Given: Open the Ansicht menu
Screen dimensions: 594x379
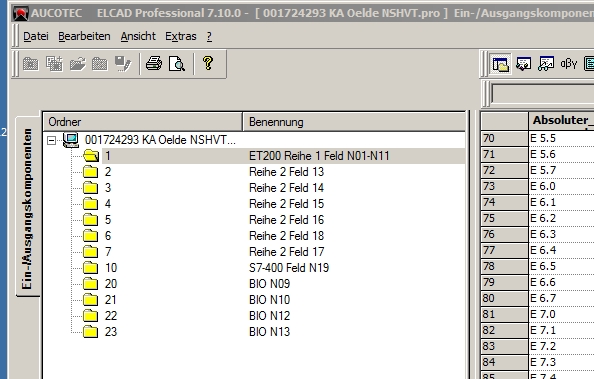Looking at the screenshot, I should [x=138, y=36].
